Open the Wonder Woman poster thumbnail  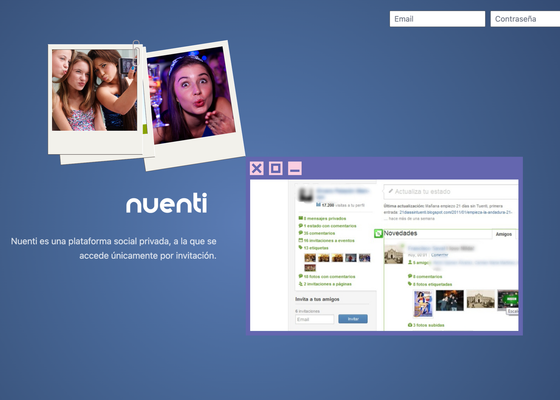tap(423, 303)
